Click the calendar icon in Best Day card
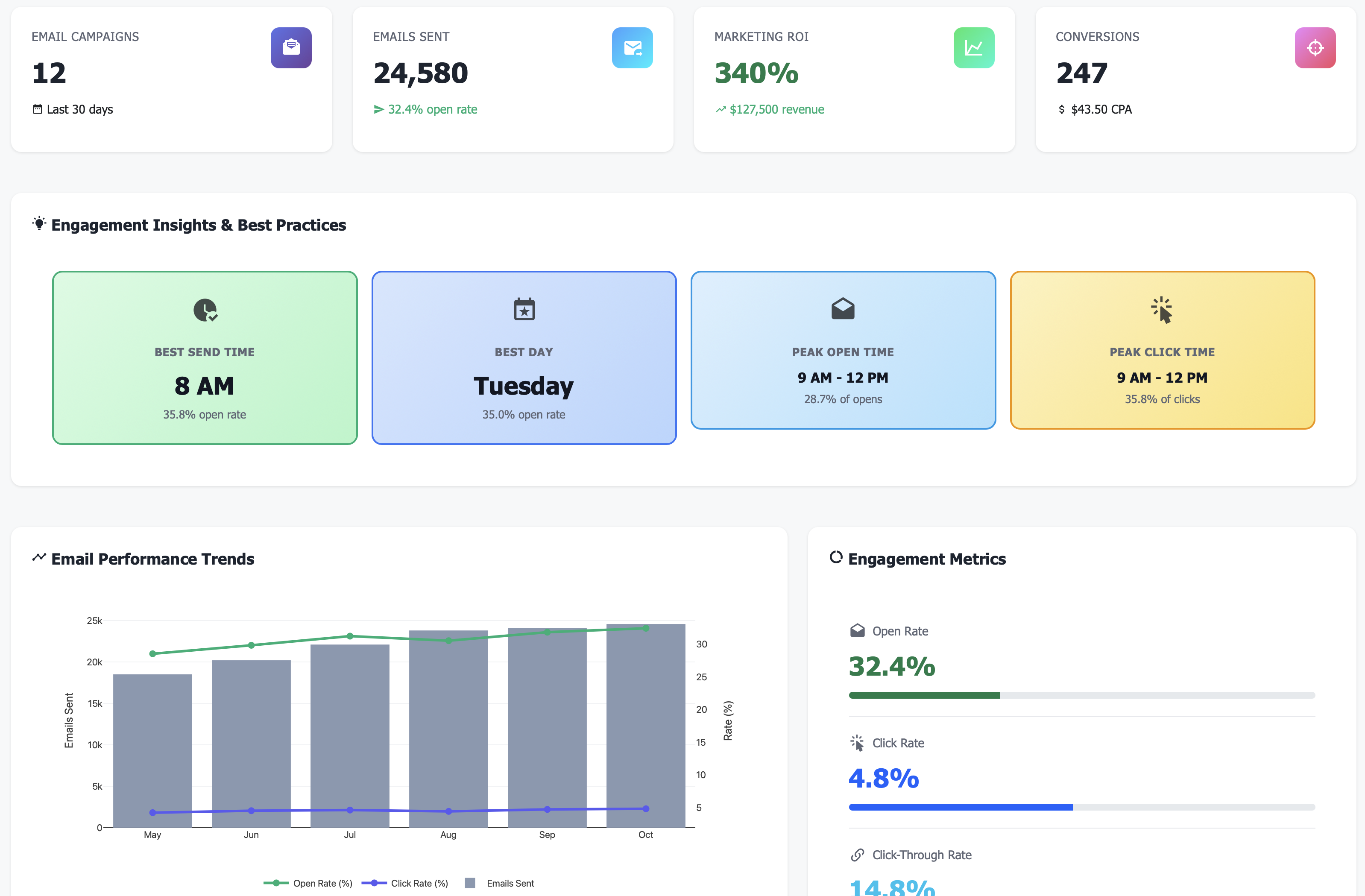The height and width of the screenshot is (896, 1365). pos(524,309)
